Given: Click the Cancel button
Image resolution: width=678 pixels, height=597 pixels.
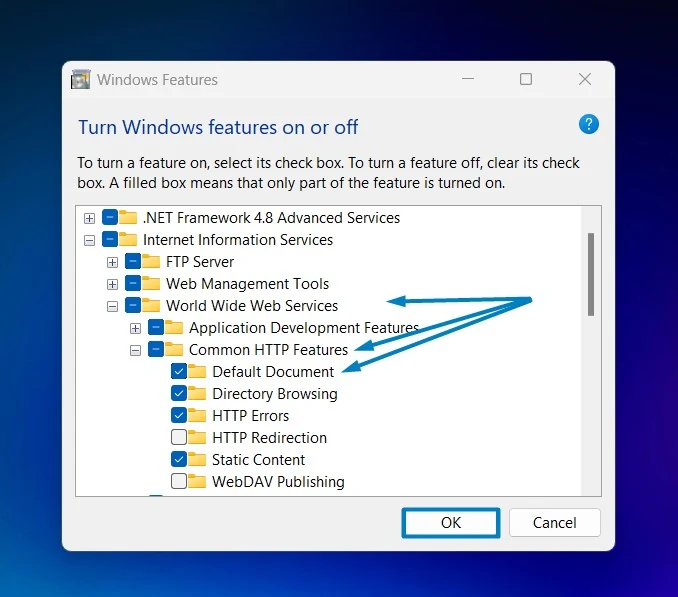Looking at the screenshot, I should pos(555,523).
